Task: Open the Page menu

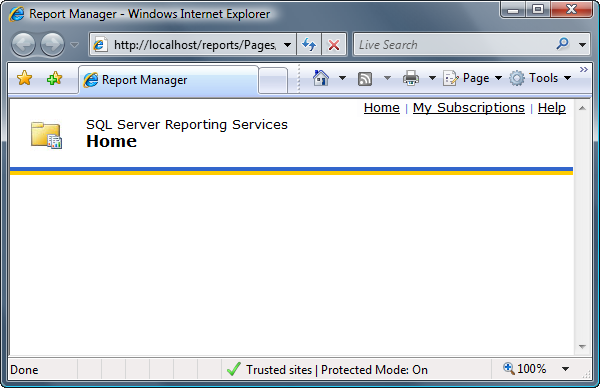Action: coord(473,78)
